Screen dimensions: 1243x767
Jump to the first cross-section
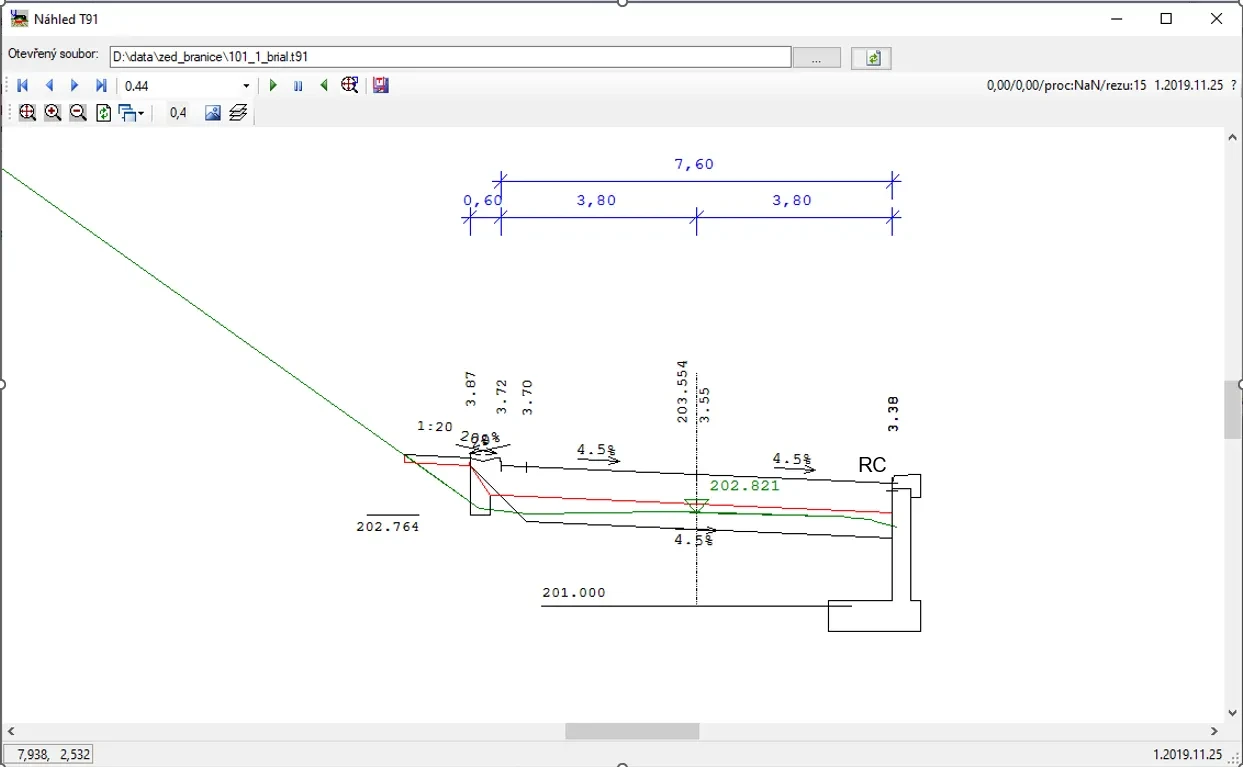pyautogui.click(x=23, y=86)
